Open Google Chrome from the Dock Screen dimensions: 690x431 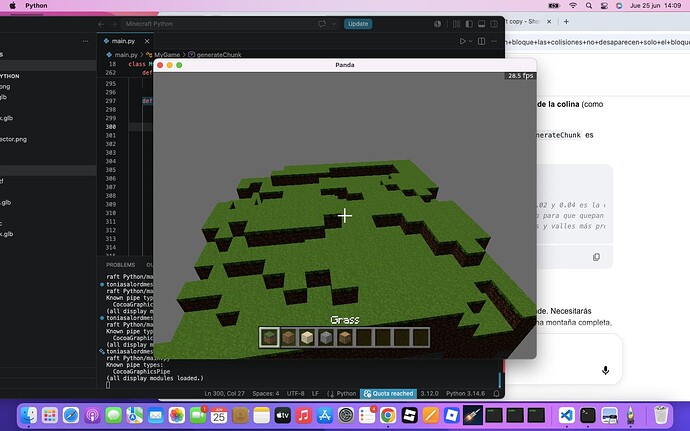coord(388,415)
